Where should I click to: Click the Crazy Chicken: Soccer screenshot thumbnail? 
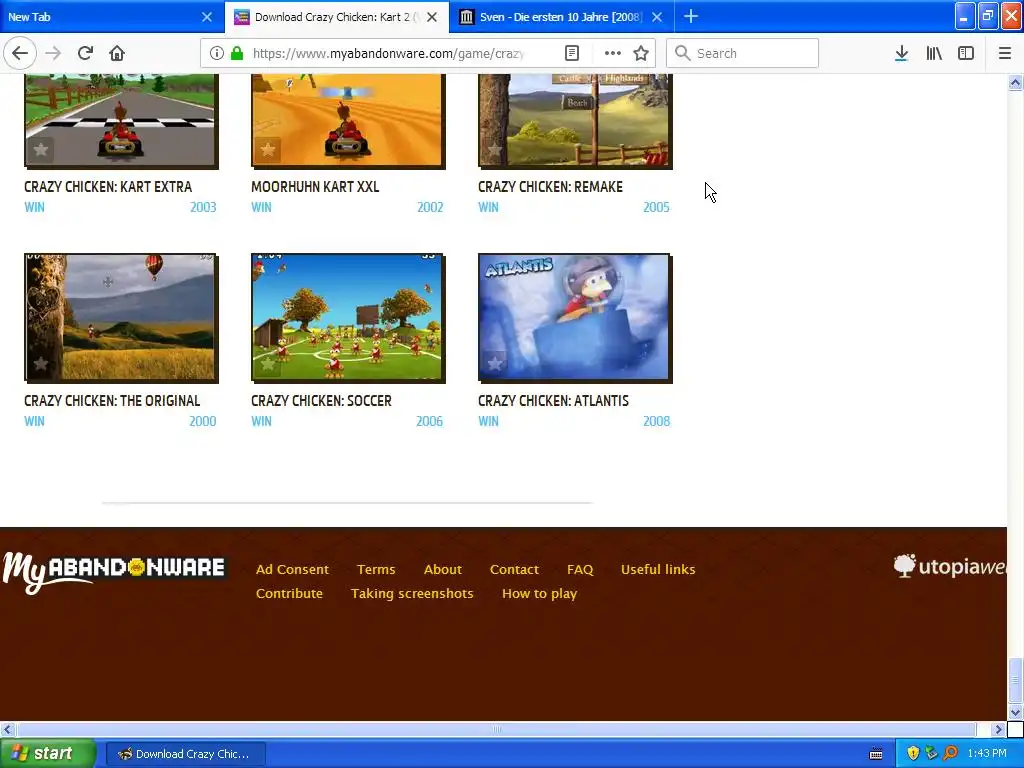(x=348, y=318)
